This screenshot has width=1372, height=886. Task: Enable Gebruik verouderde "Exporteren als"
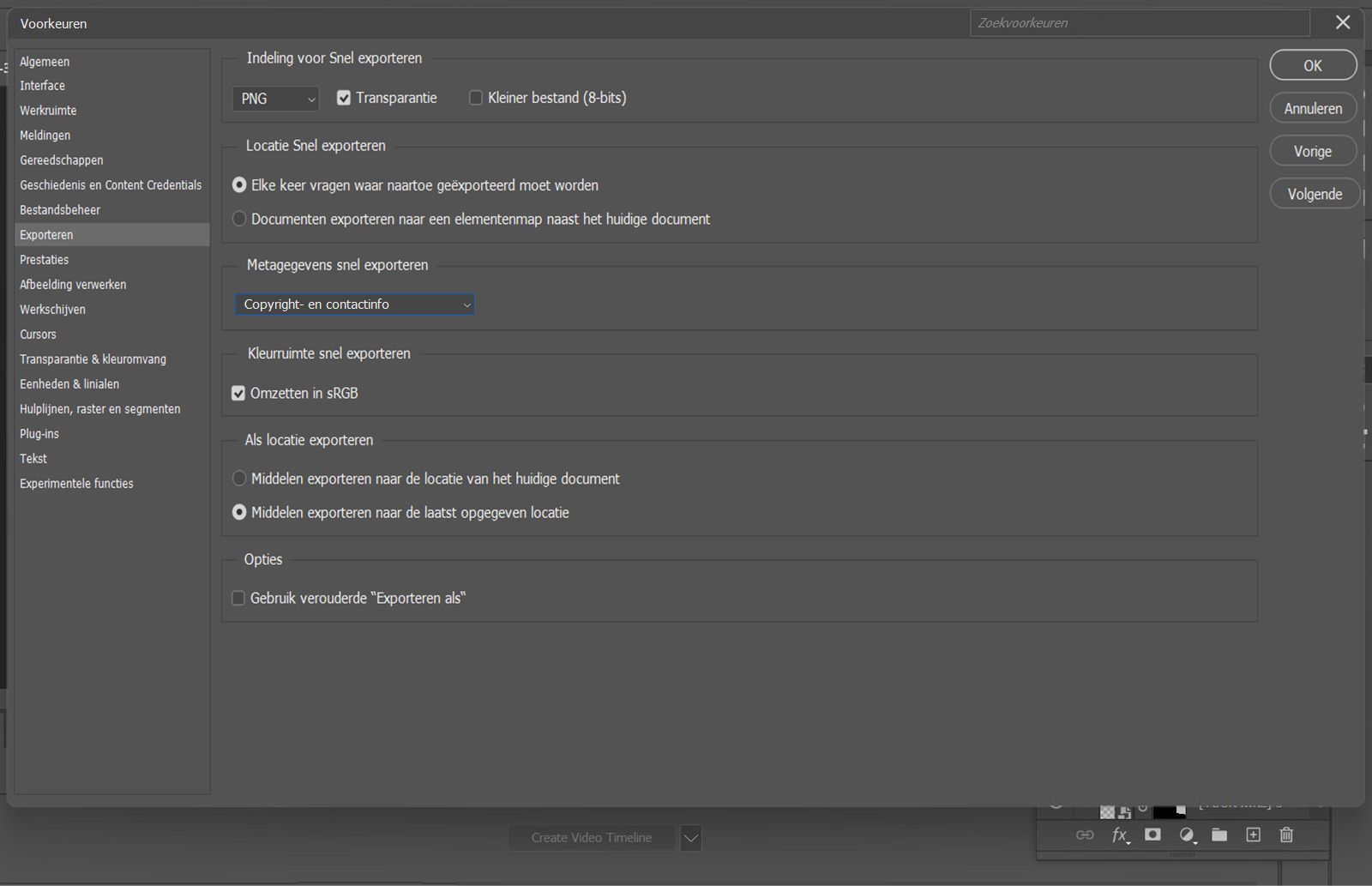click(x=238, y=598)
